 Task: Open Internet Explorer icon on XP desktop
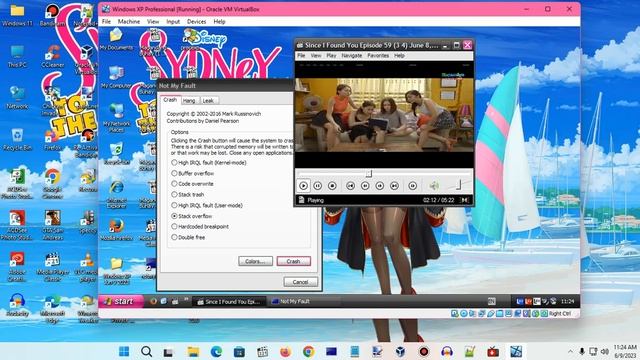(116, 194)
